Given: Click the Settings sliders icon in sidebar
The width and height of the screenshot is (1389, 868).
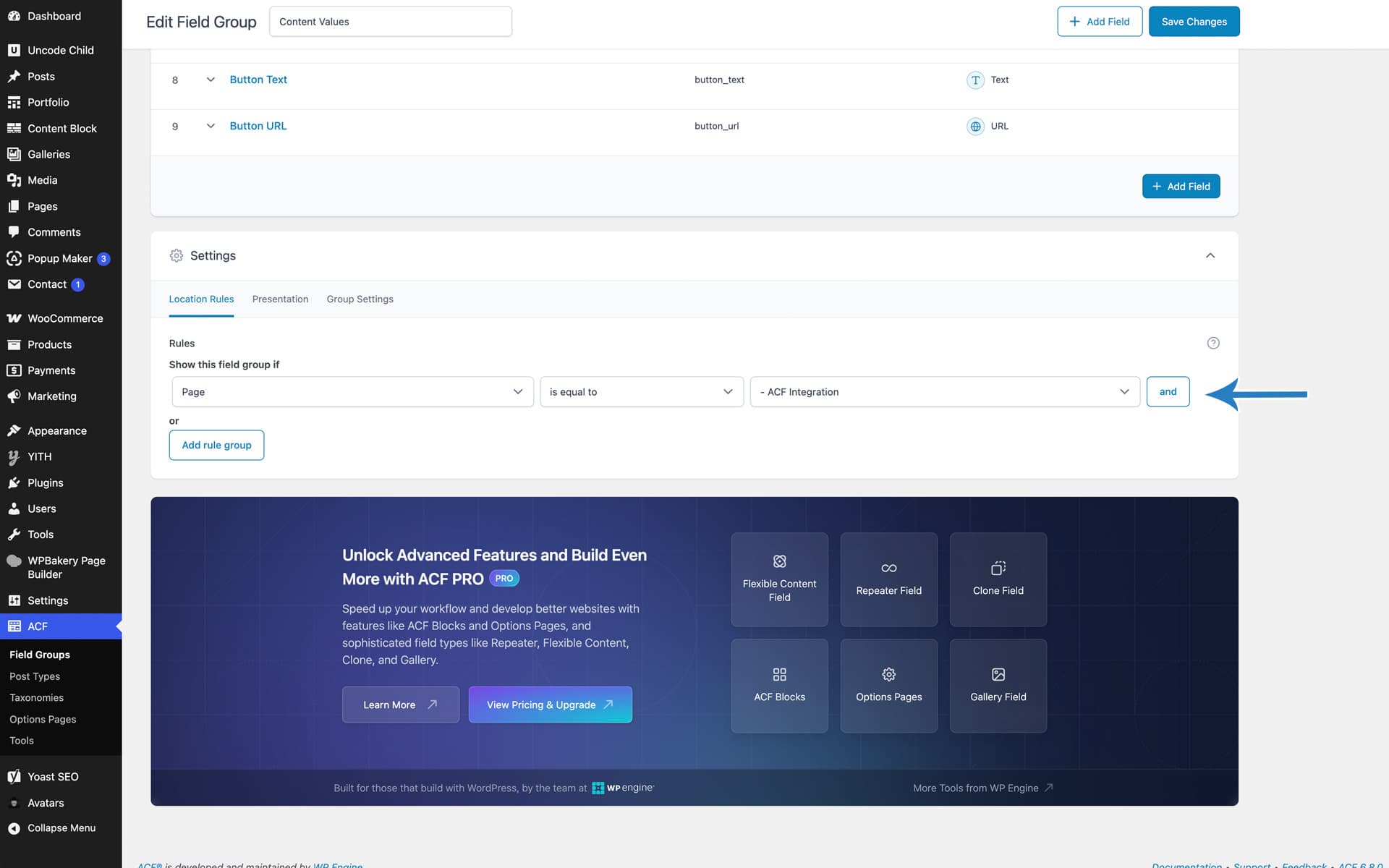Looking at the screenshot, I should tap(14, 600).
